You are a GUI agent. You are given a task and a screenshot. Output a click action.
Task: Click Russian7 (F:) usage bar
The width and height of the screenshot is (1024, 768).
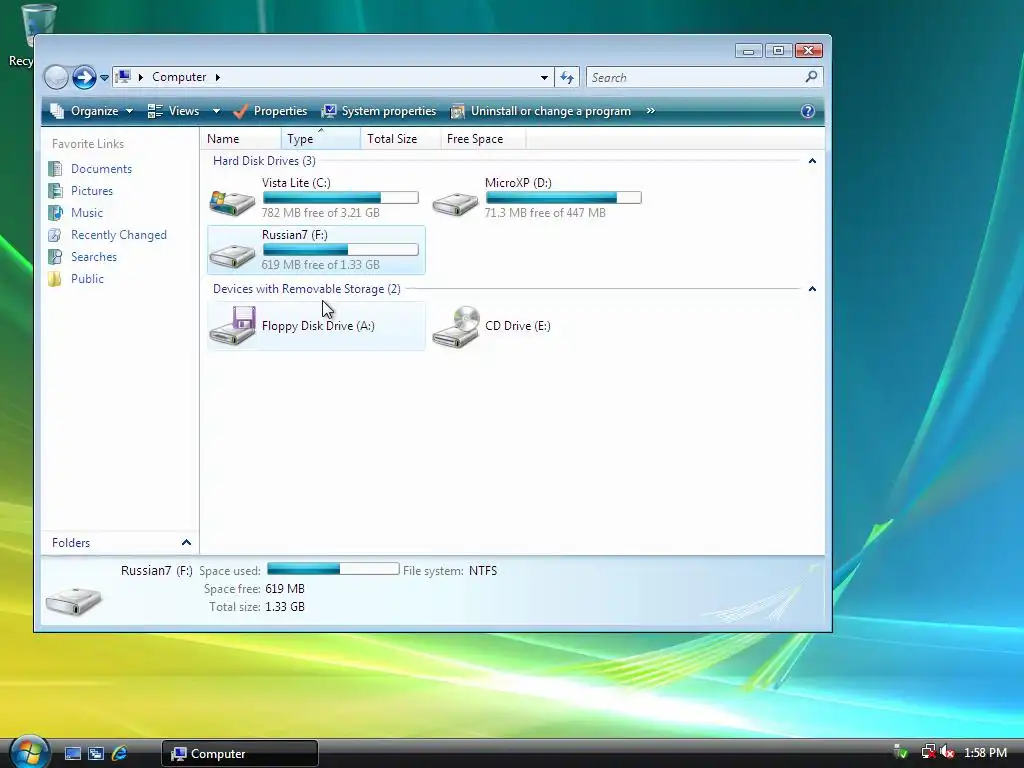pyautogui.click(x=340, y=249)
